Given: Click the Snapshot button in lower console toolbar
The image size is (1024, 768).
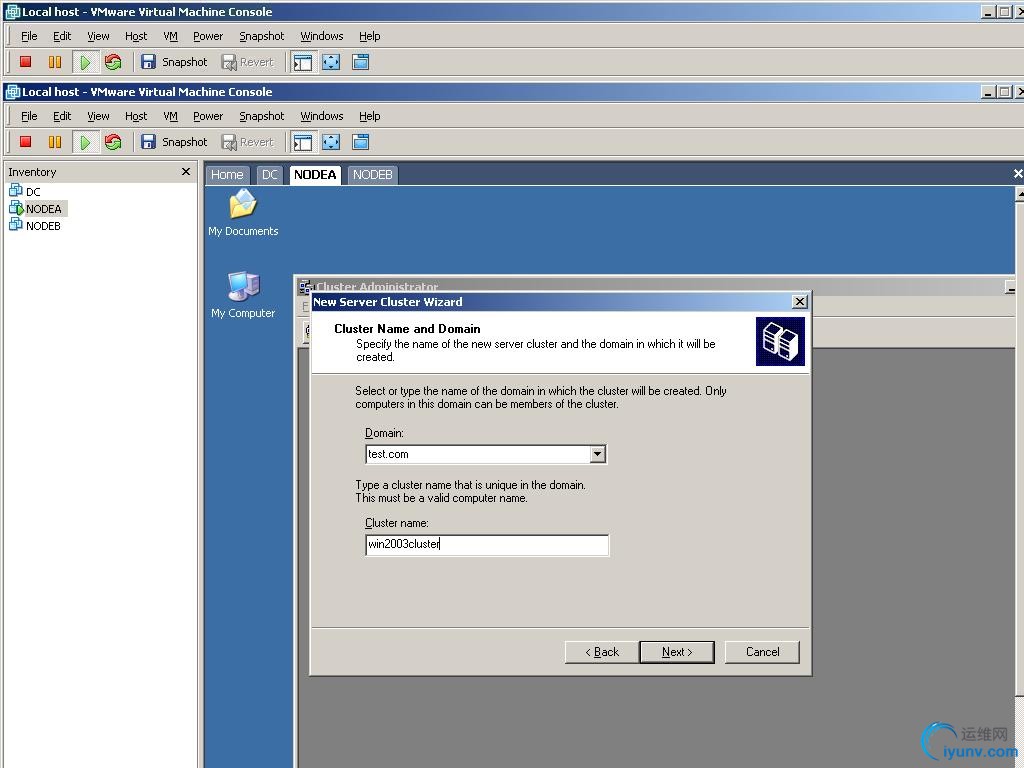Looking at the screenshot, I should click(174, 142).
